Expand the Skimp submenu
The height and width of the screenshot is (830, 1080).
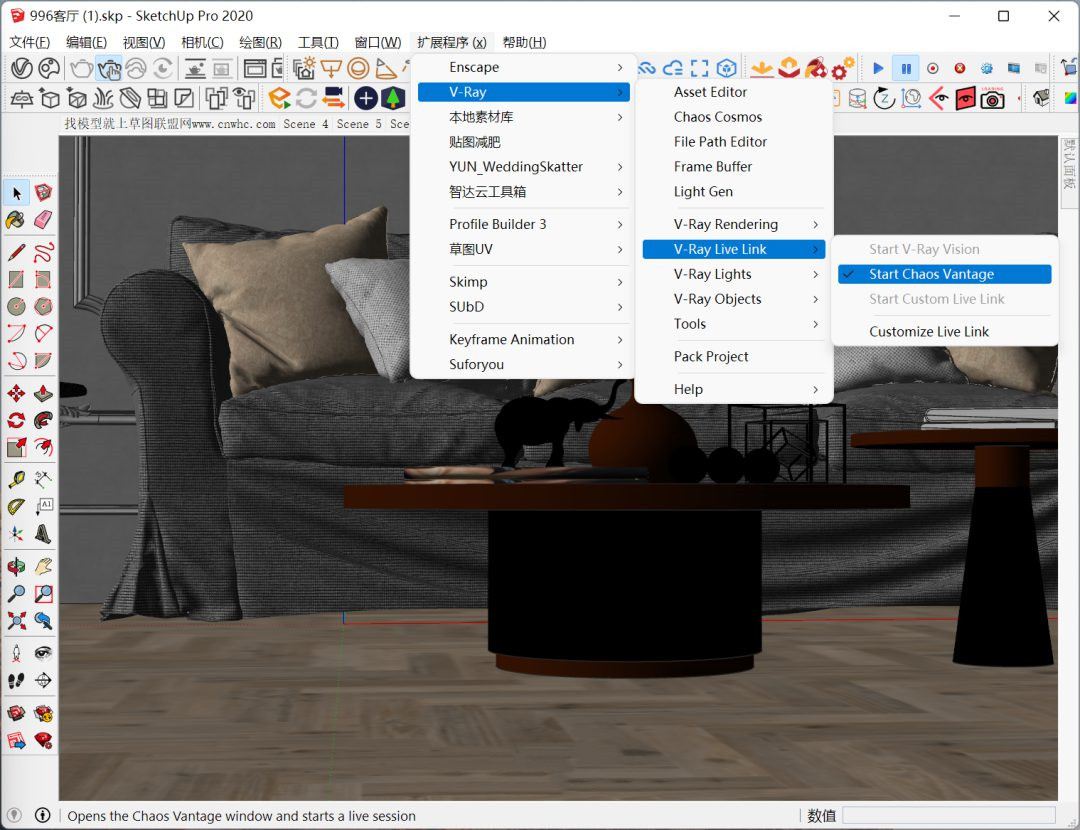(x=523, y=282)
